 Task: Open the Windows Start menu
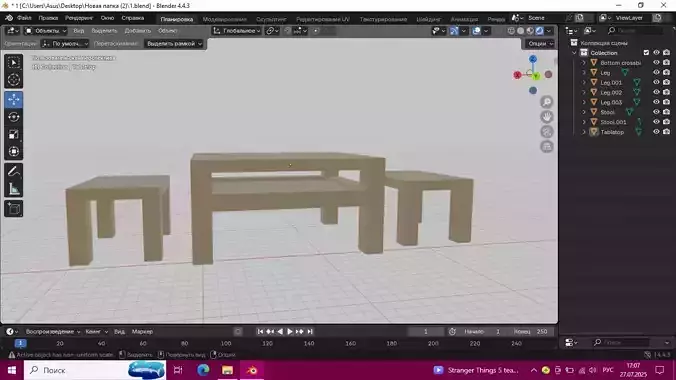tap(12, 370)
